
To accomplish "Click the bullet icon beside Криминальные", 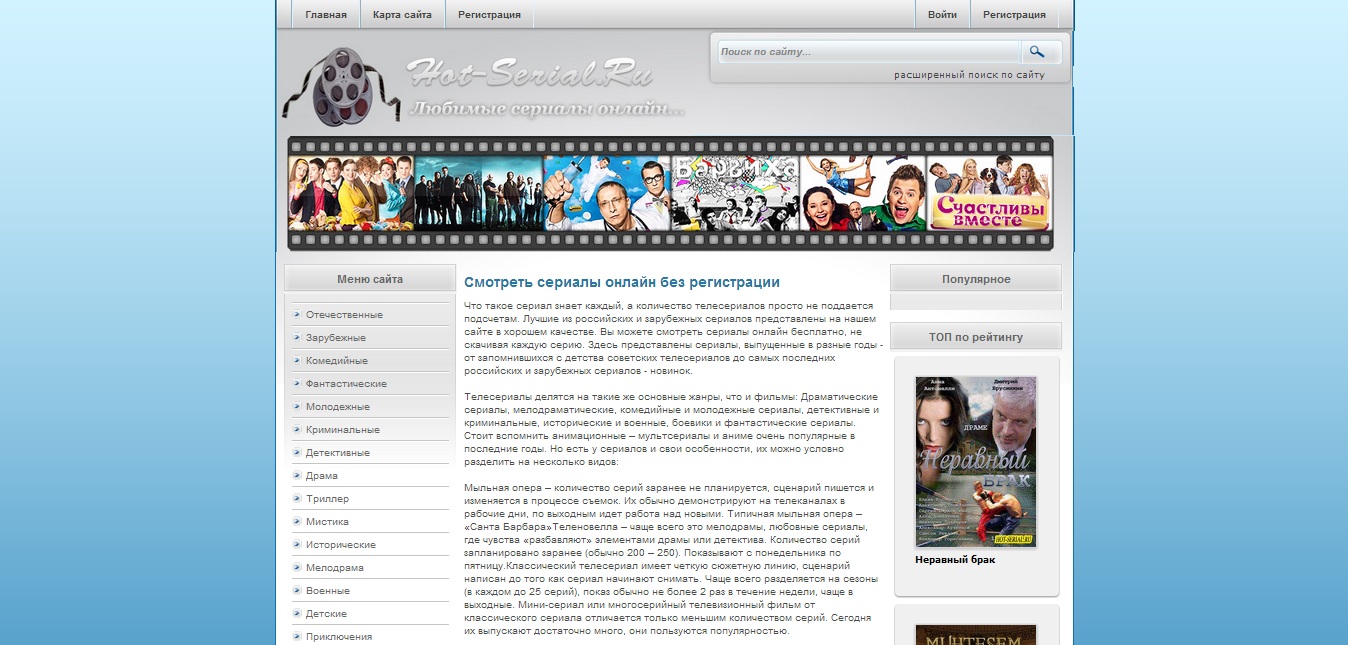I will pyautogui.click(x=297, y=430).
